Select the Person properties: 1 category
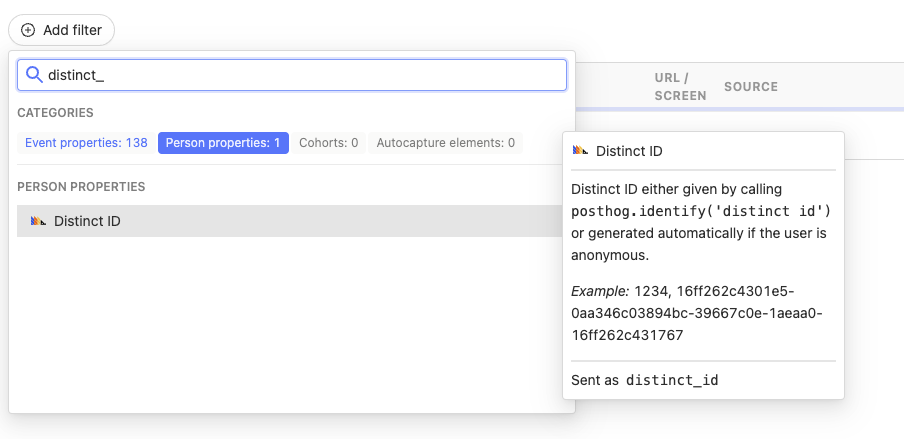 [223, 143]
